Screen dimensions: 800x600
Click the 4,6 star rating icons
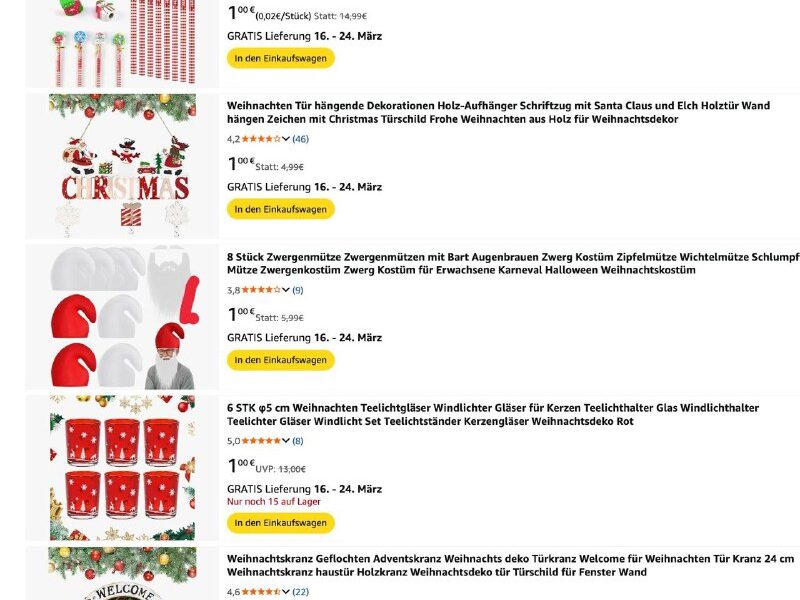pos(262,592)
